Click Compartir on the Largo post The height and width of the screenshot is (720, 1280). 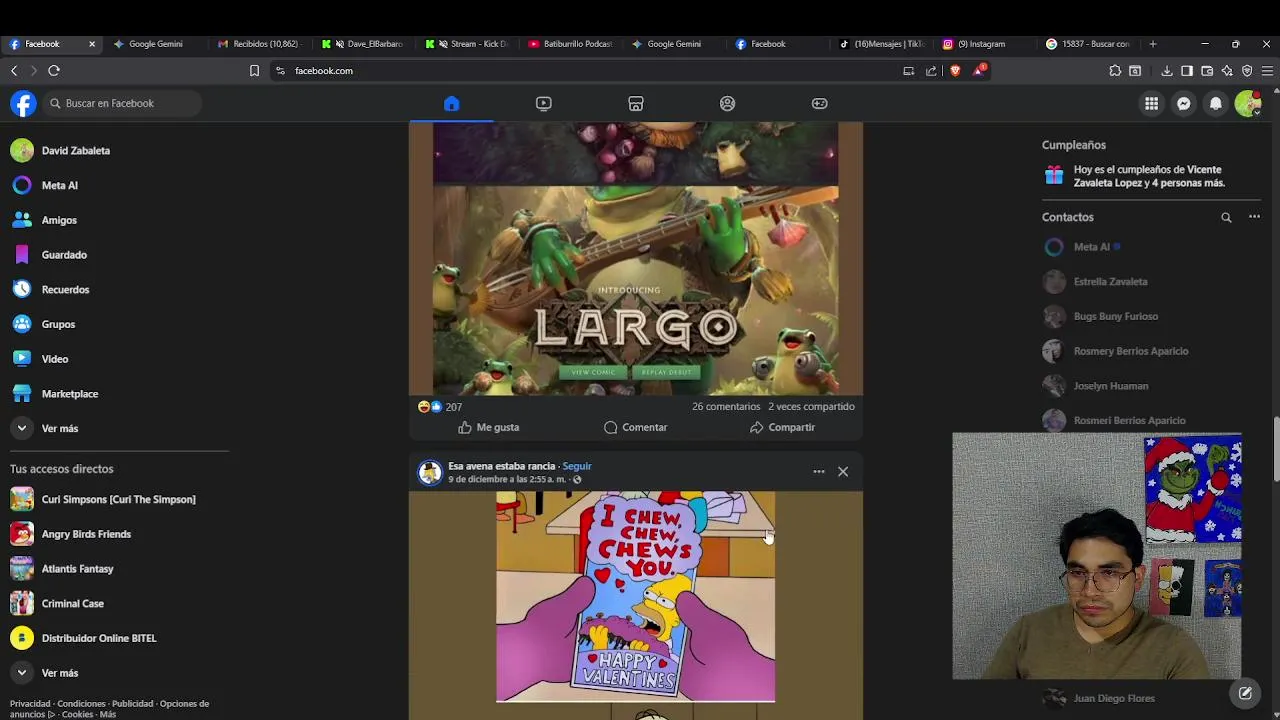click(782, 427)
